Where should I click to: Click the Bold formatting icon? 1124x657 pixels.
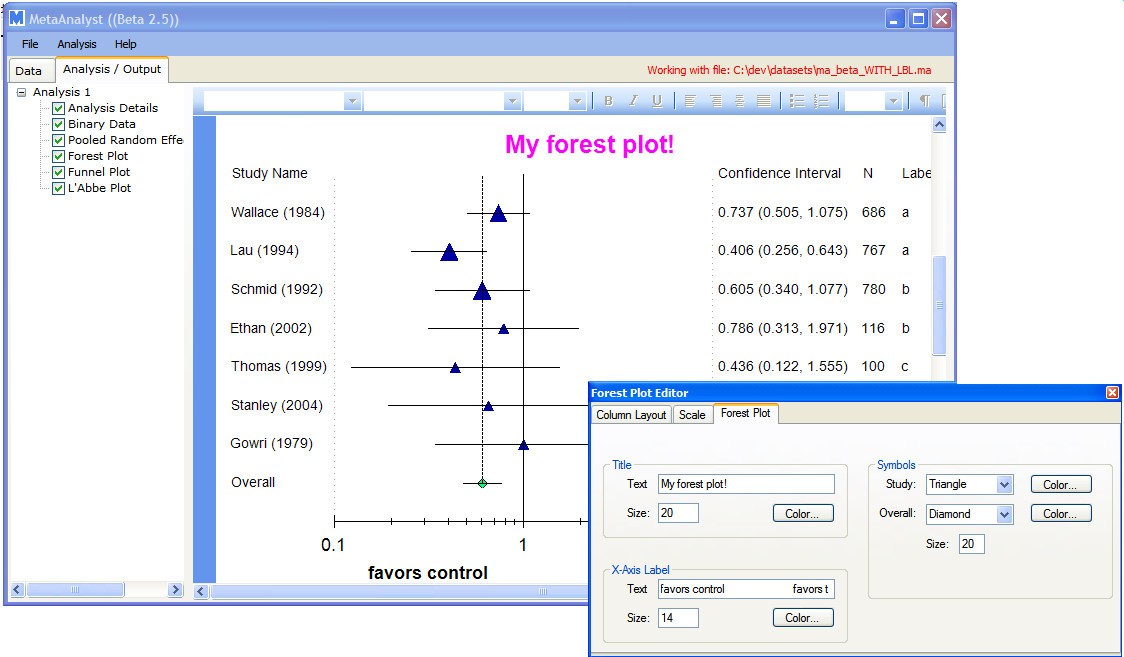(x=608, y=101)
